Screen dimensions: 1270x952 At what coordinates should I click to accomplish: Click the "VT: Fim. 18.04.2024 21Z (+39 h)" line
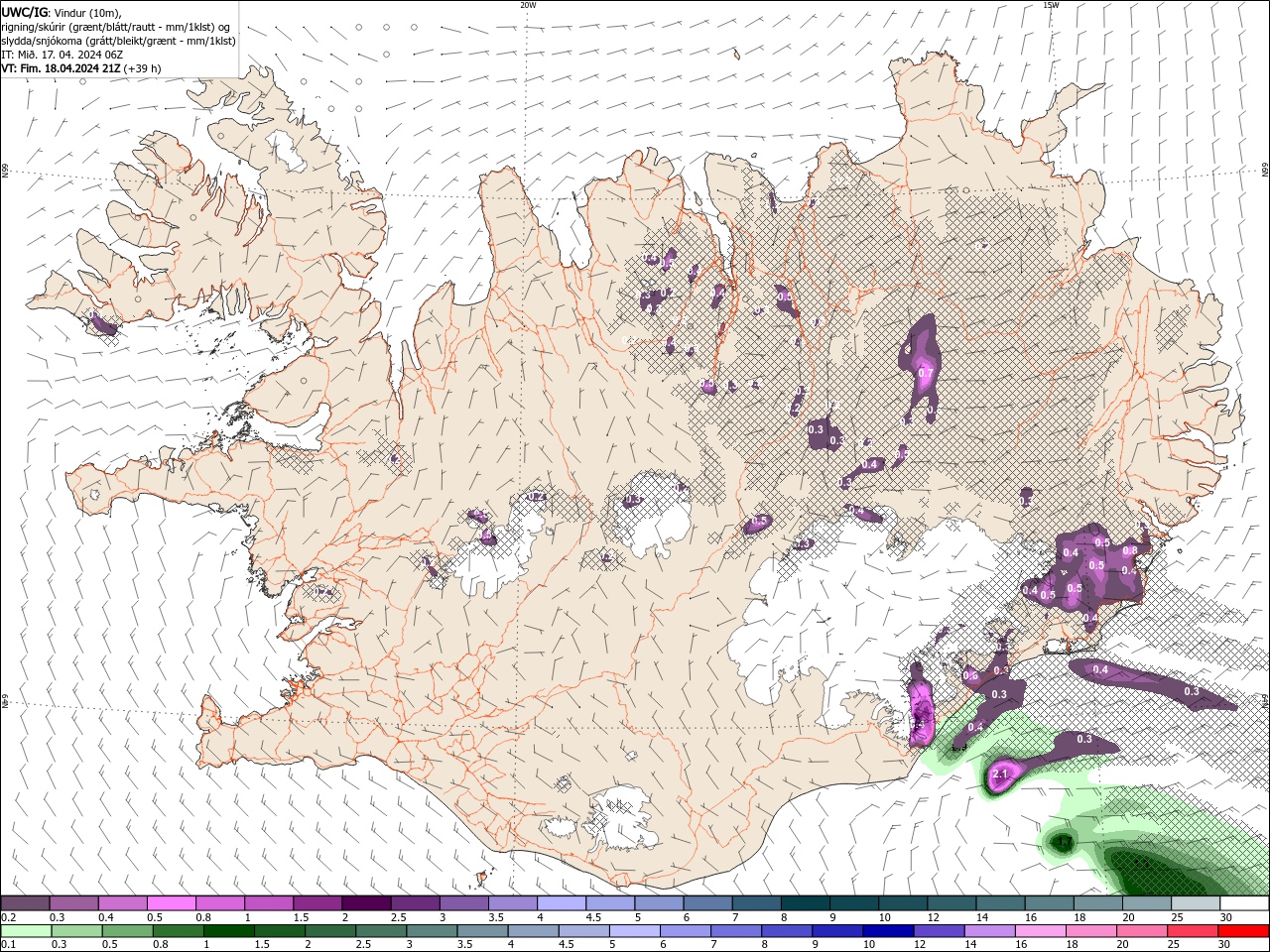[x=81, y=68]
